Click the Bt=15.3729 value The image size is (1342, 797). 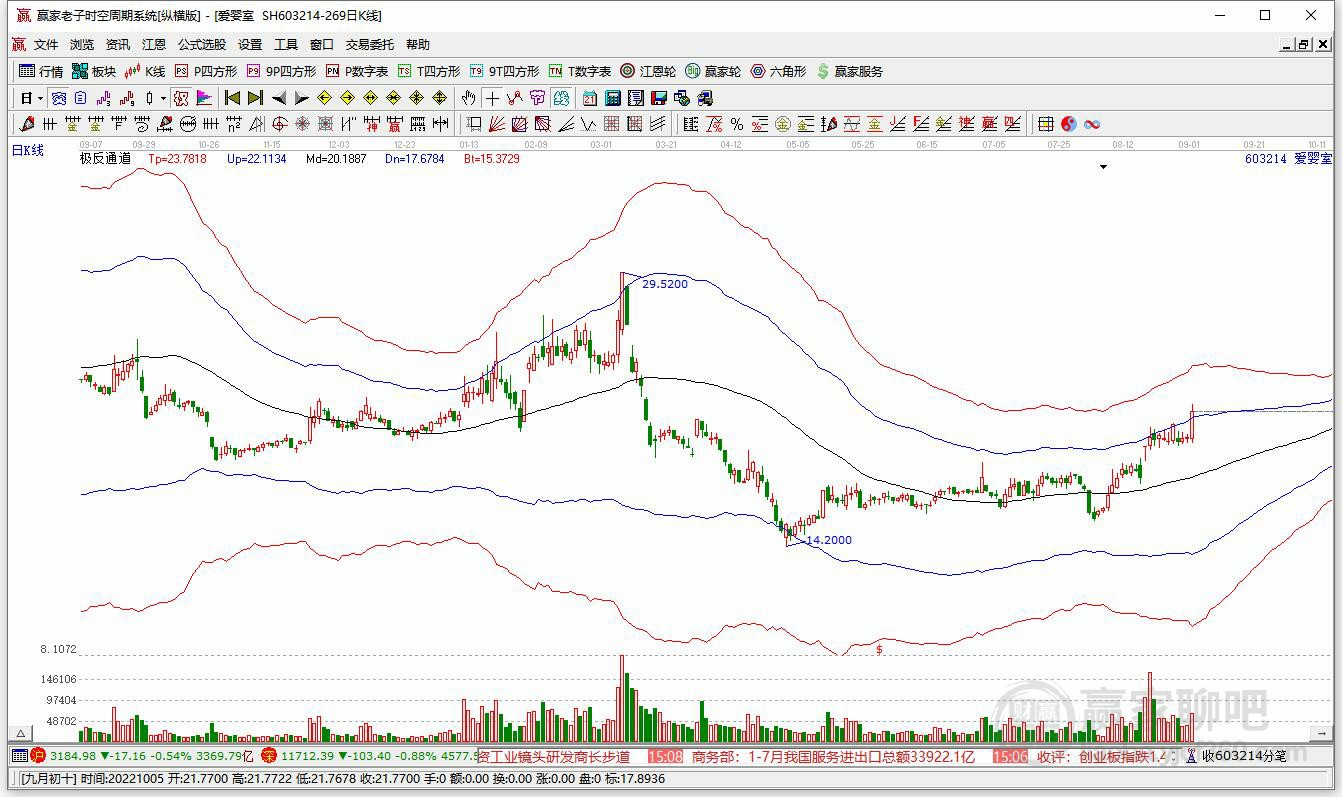coord(492,158)
